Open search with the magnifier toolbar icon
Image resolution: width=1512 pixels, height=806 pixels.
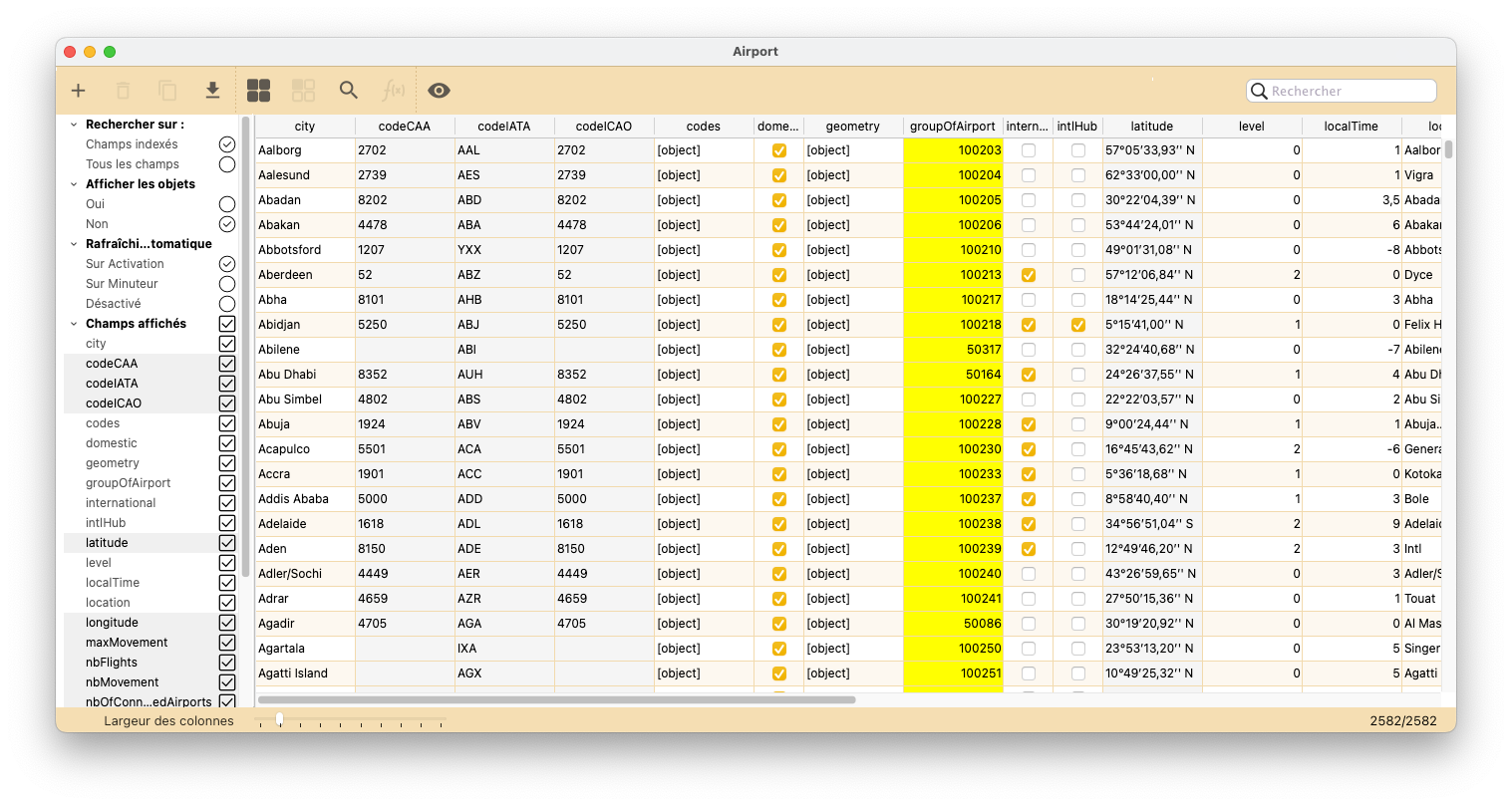(348, 91)
